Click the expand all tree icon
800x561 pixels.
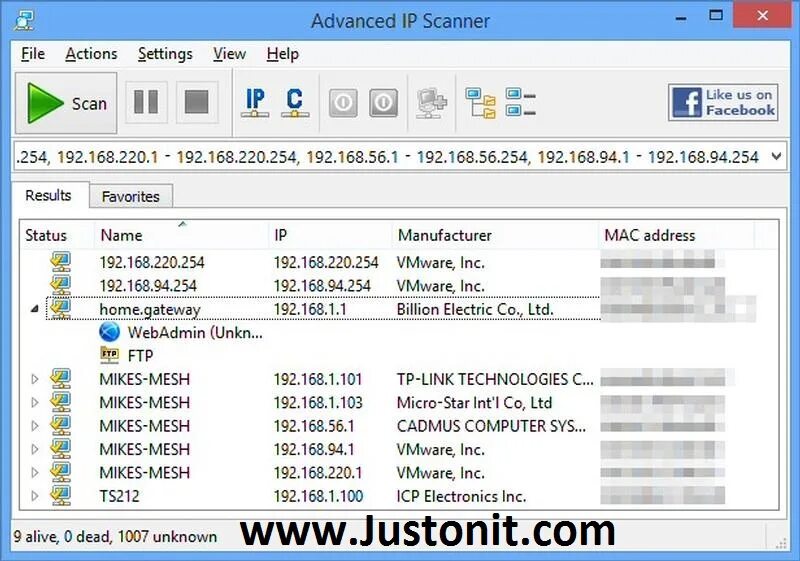[x=481, y=103]
